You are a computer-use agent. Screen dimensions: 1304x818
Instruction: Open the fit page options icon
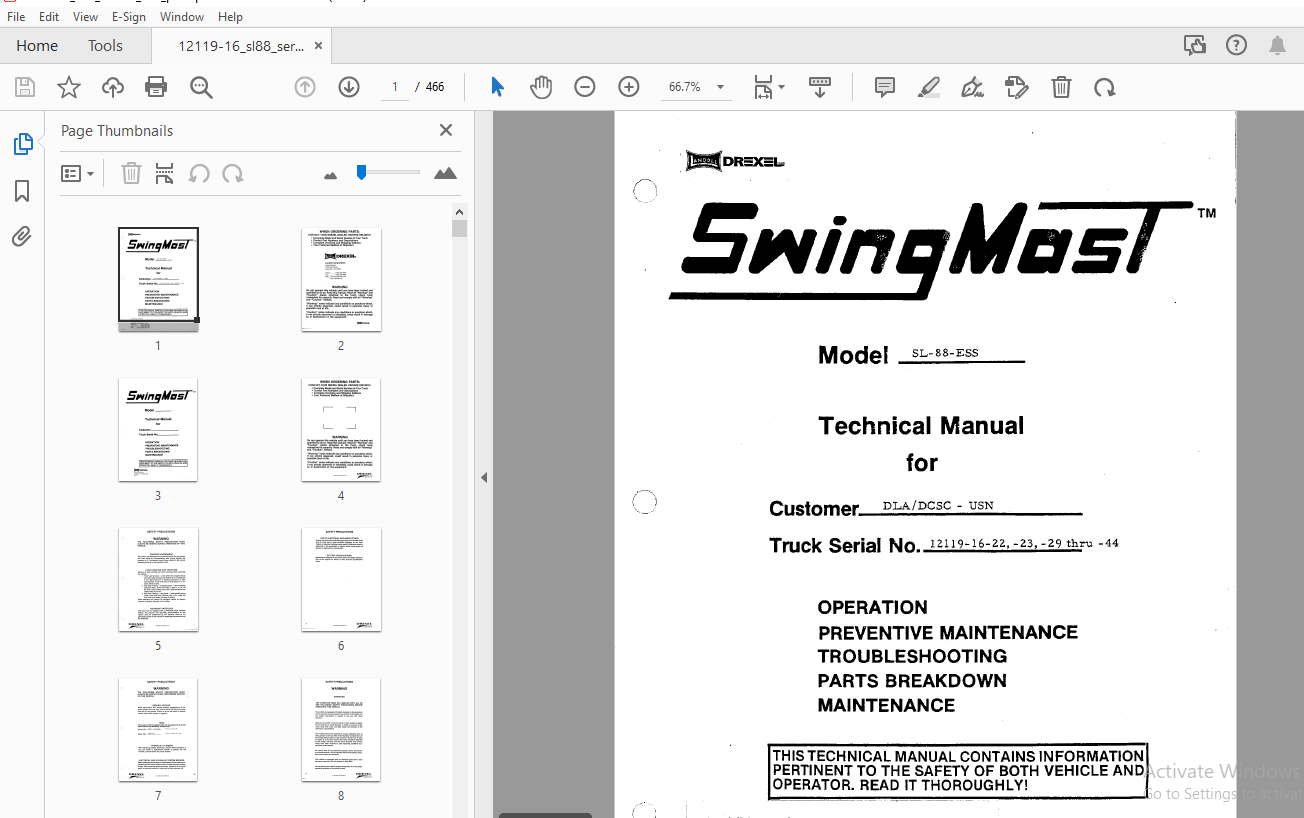coord(768,87)
